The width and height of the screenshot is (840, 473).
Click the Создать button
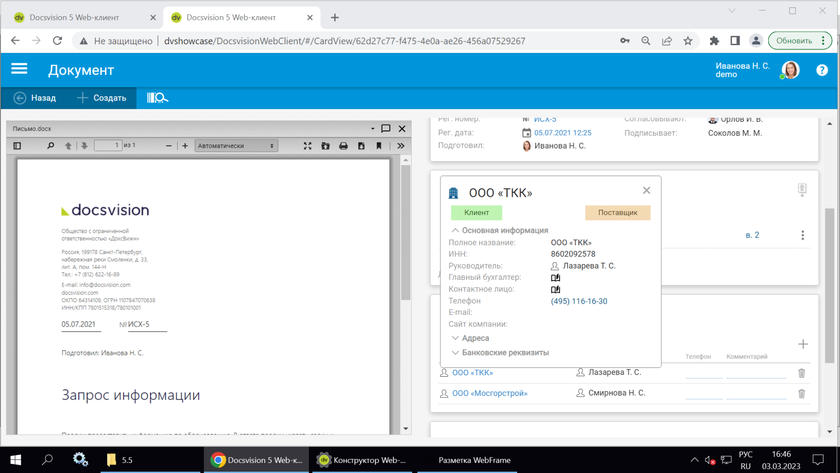click(x=101, y=98)
